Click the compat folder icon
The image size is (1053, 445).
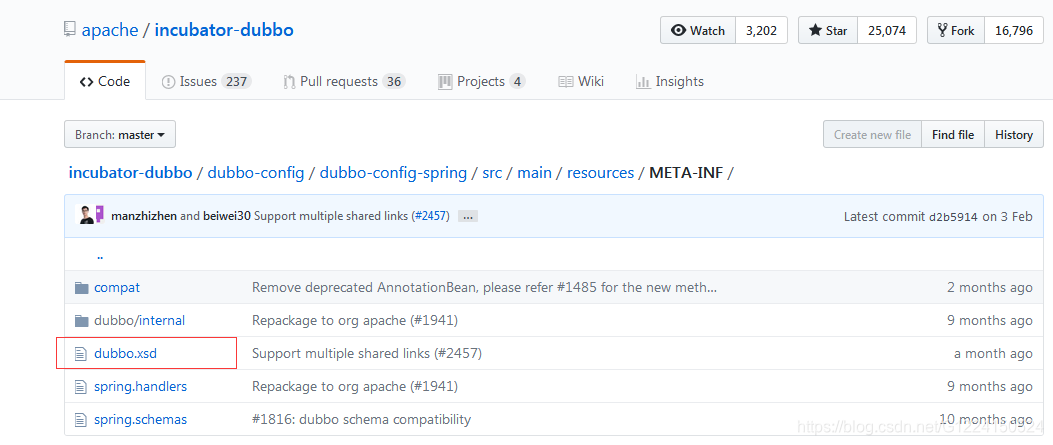pos(82,288)
